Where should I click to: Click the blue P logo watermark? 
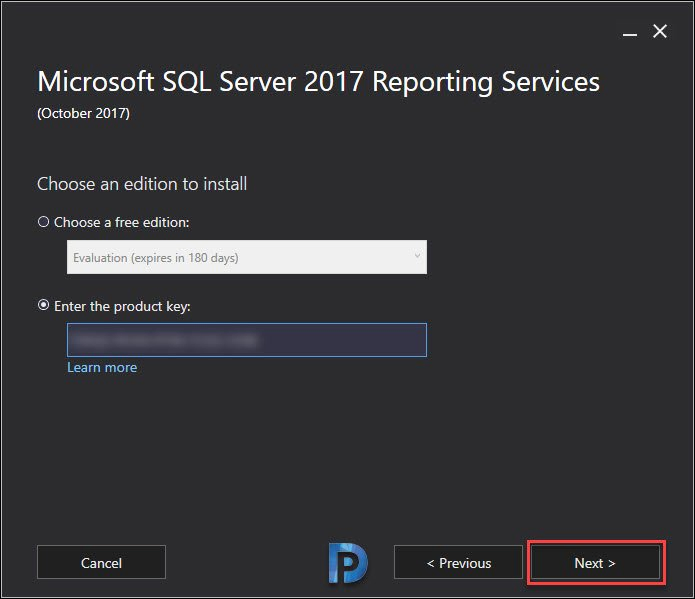(348, 563)
